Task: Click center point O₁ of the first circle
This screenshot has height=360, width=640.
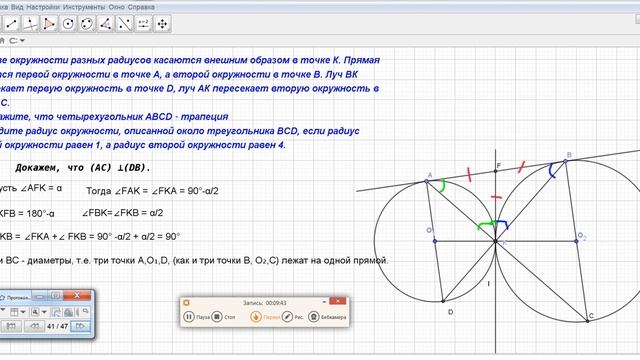Action: (x=435, y=241)
